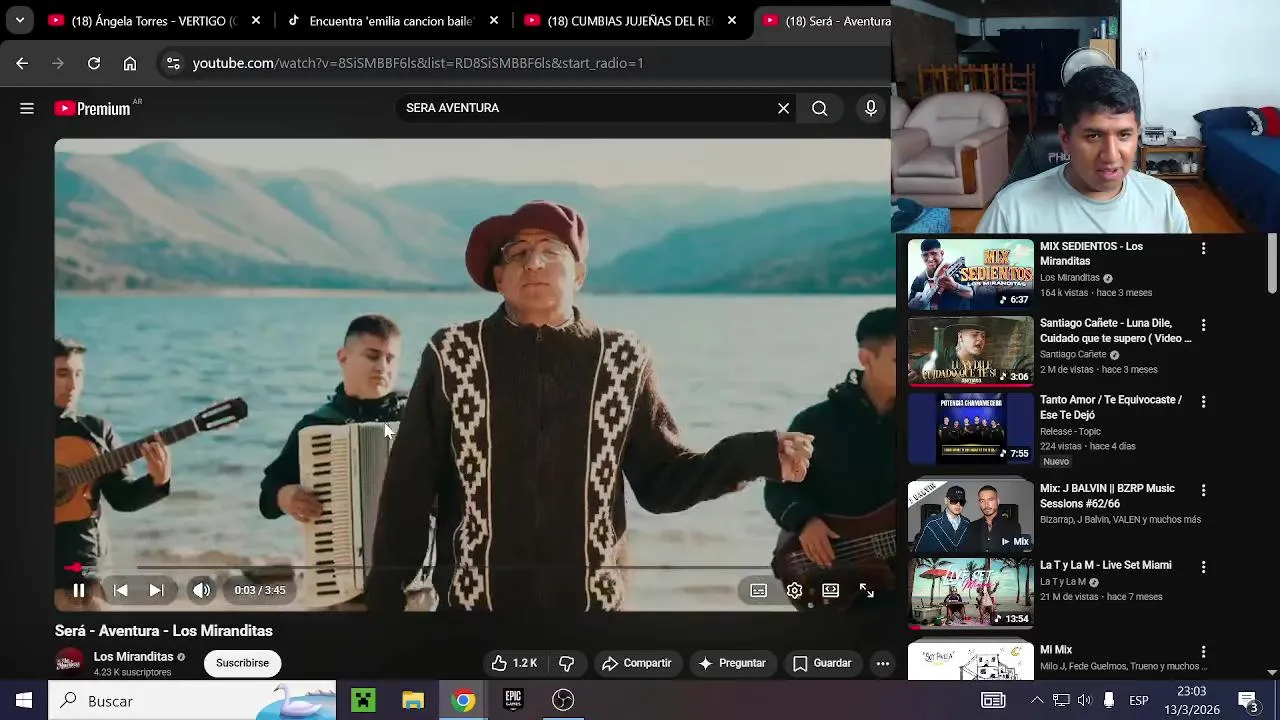
Task: Open options menu for Santiago Cañete video
Action: [1203, 325]
